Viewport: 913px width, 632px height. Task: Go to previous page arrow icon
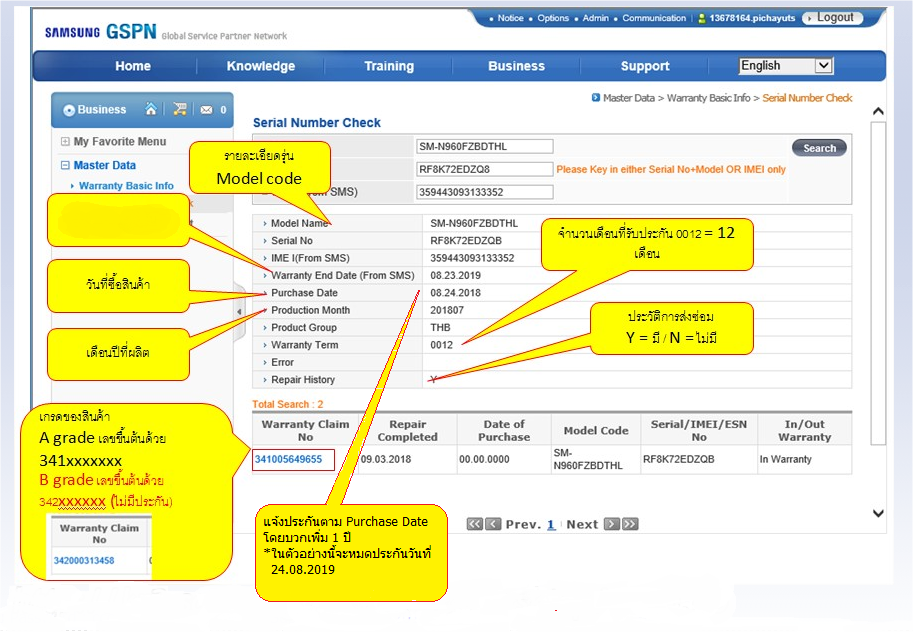coord(493,524)
